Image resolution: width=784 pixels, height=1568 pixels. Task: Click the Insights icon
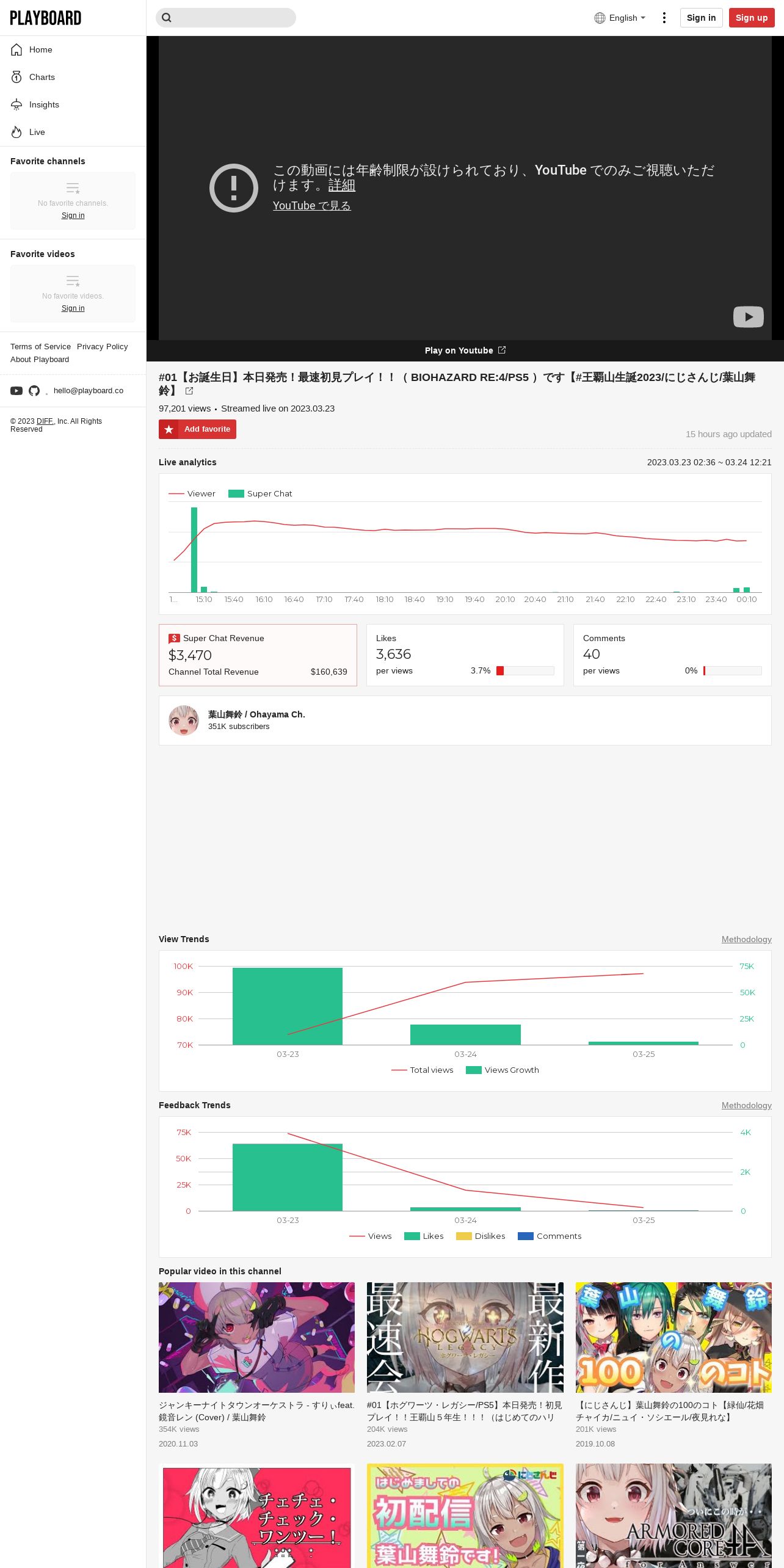tap(16, 104)
